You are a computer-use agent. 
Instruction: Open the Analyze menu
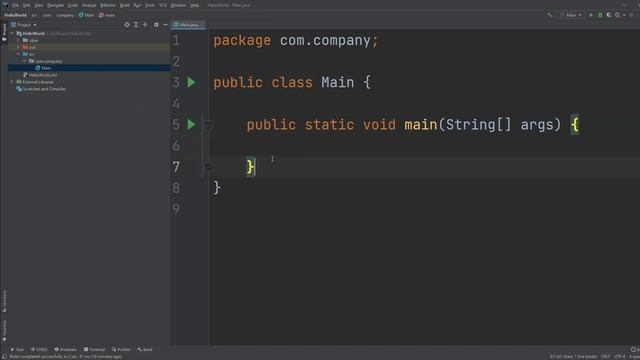coord(89,5)
